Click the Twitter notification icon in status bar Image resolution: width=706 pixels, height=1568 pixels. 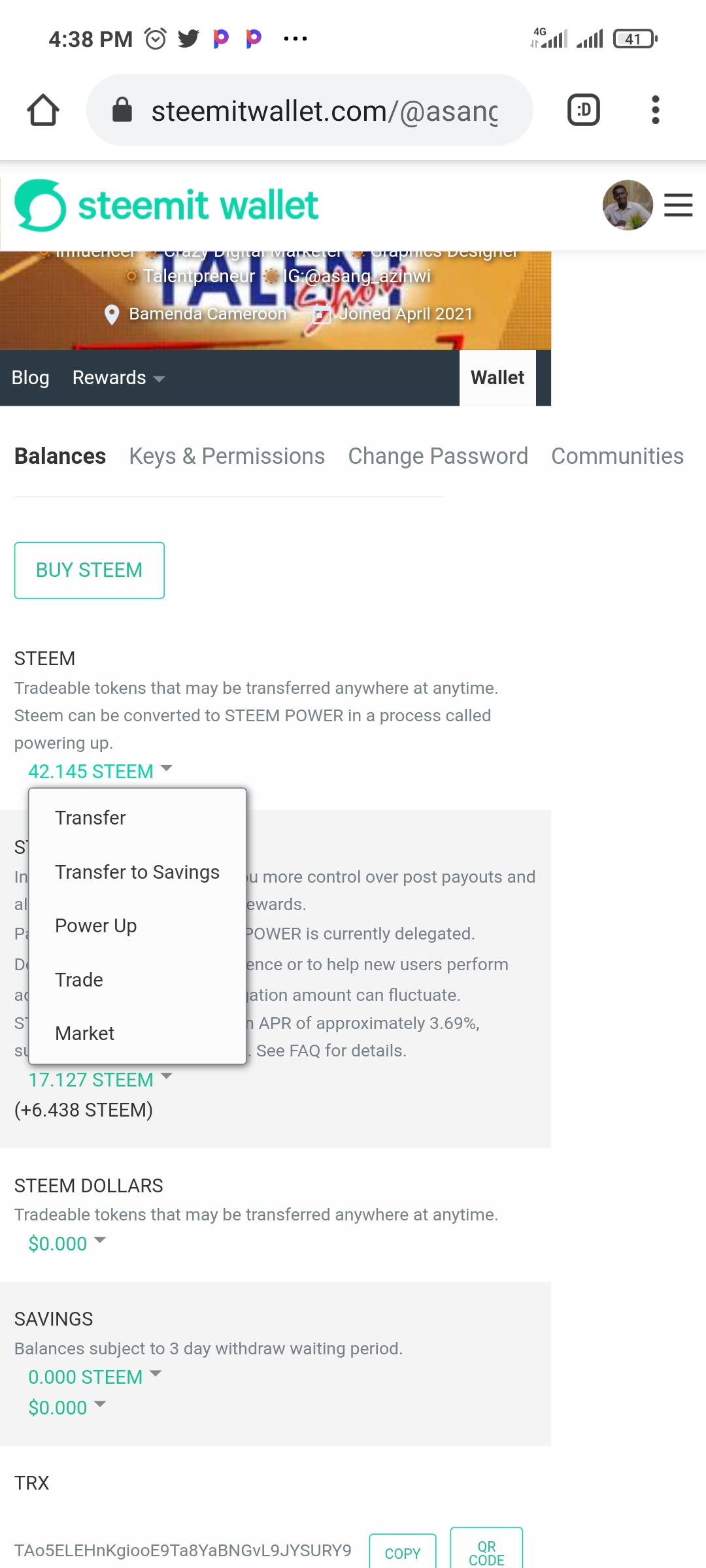click(x=188, y=39)
